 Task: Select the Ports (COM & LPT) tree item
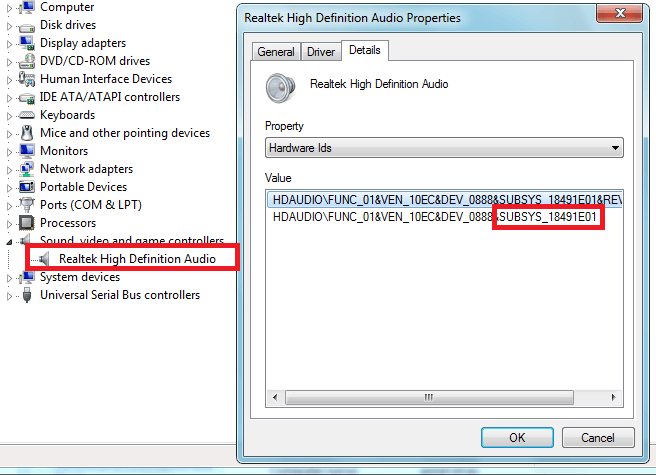[91, 205]
